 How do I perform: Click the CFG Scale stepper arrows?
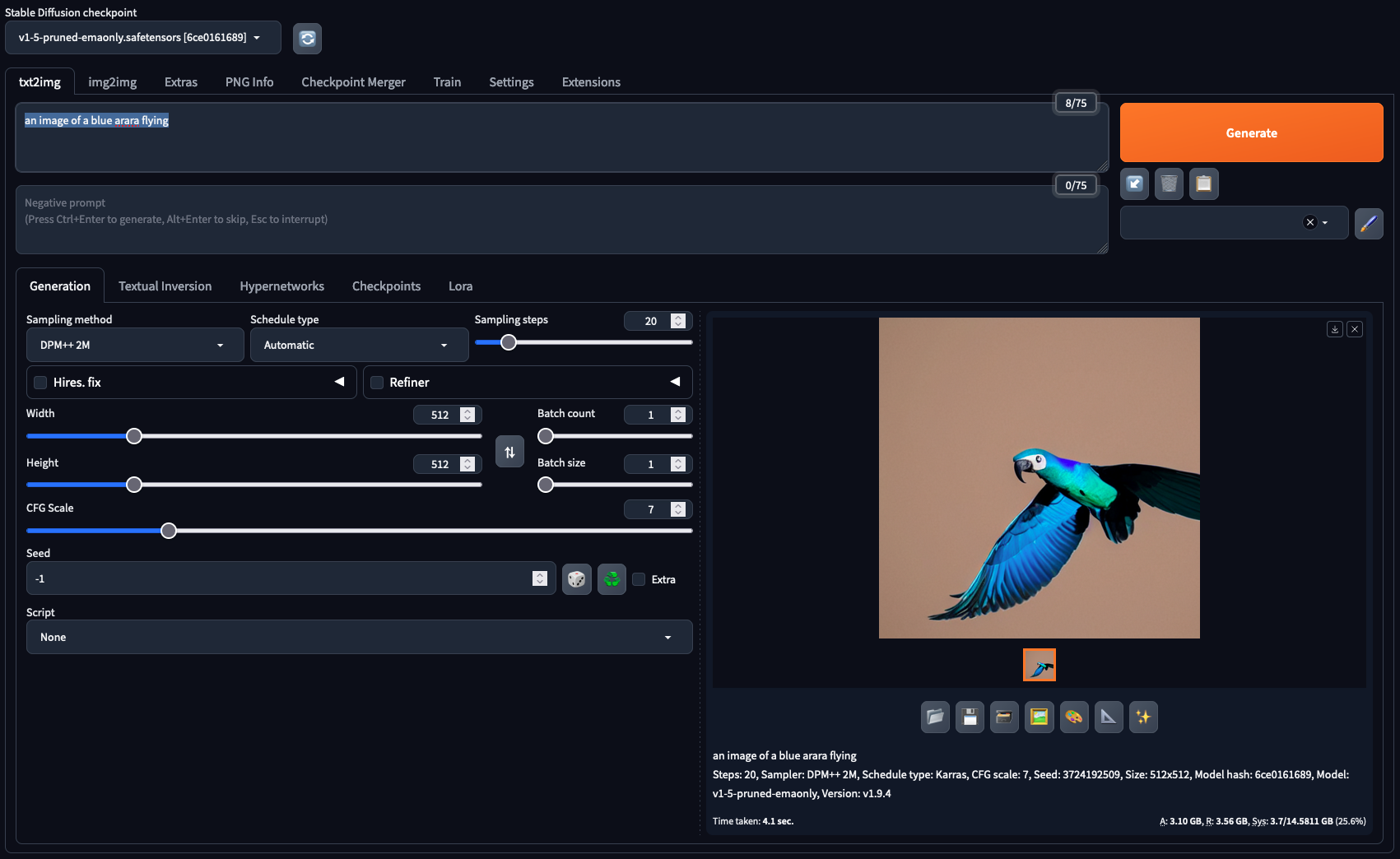pyautogui.click(x=678, y=509)
